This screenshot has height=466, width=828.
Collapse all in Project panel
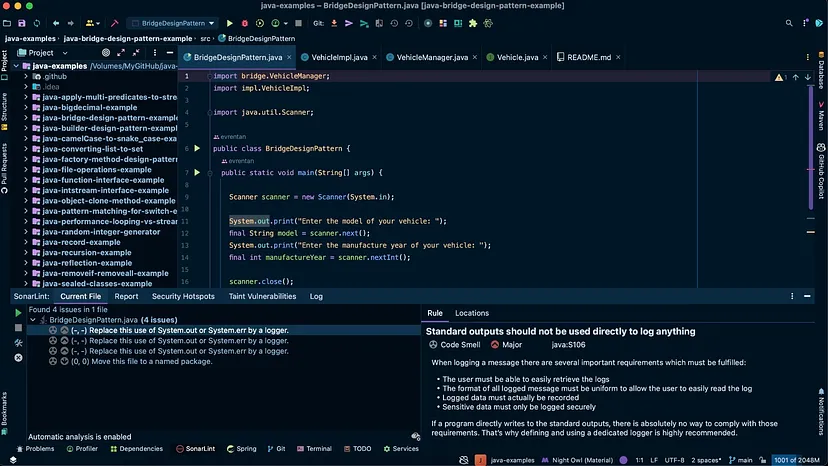tap(136, 53)
